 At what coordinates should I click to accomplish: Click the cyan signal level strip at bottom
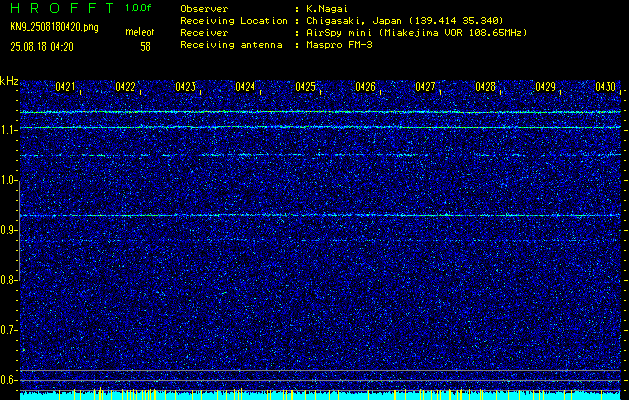pyautogui.click(x=320, y=396)
